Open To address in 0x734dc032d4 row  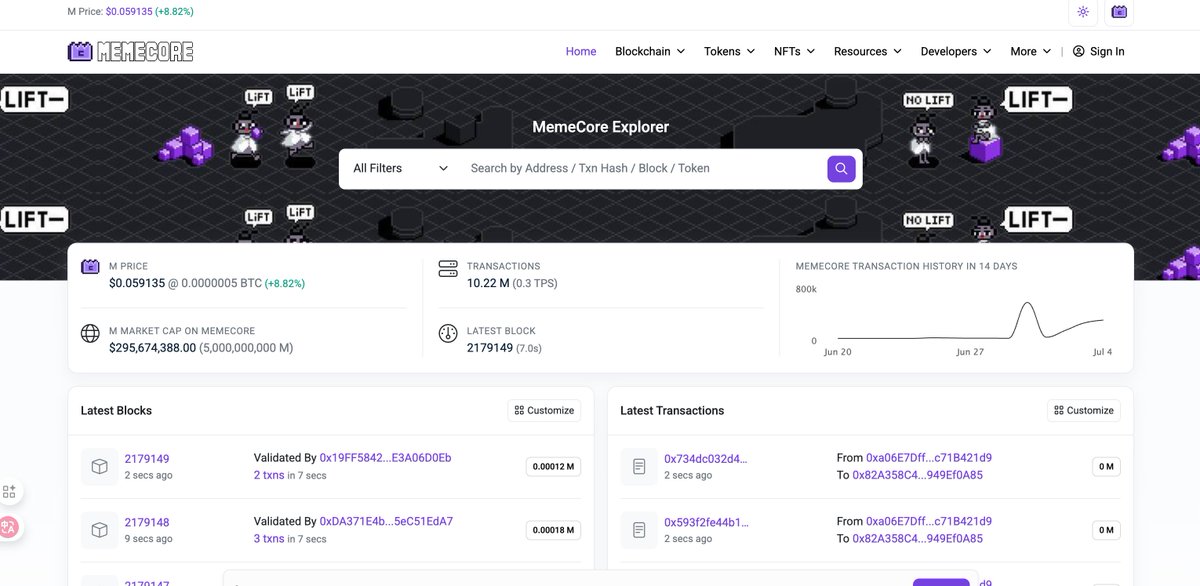917,475
